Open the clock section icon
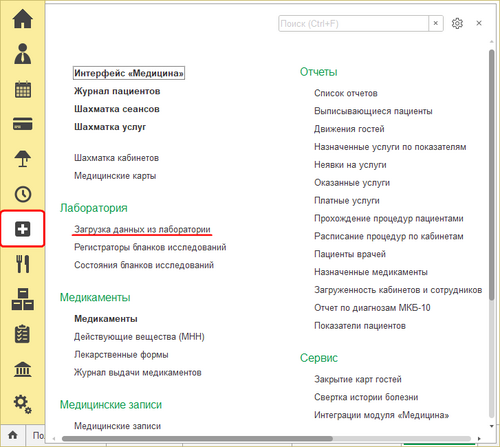This screenshot has height=447, width=500. [x=23, y=194]
